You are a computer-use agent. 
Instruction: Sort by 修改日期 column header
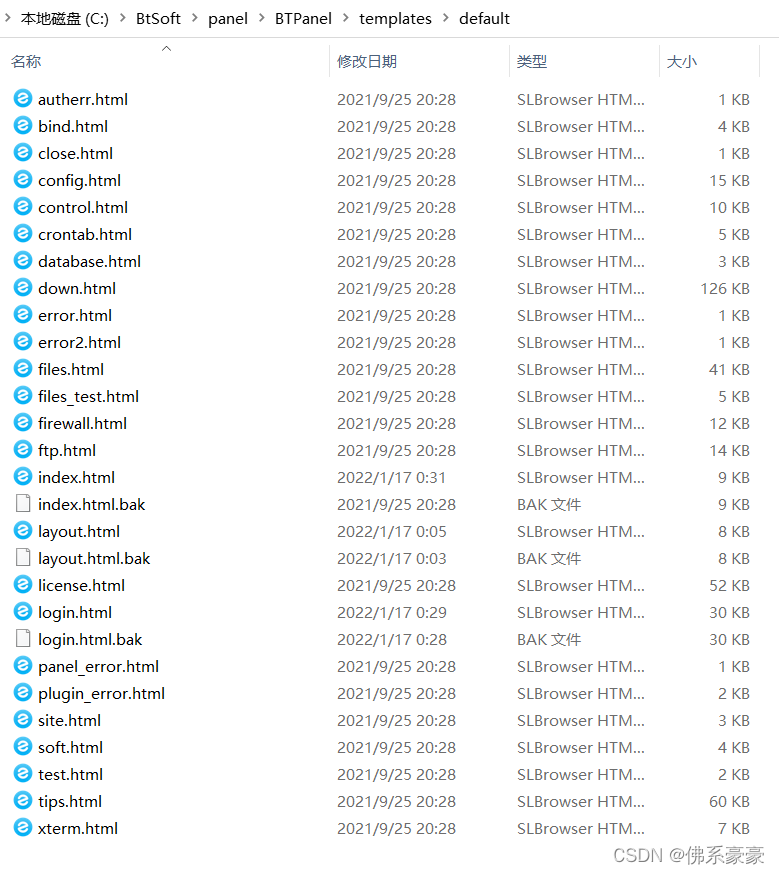(367, 61)
